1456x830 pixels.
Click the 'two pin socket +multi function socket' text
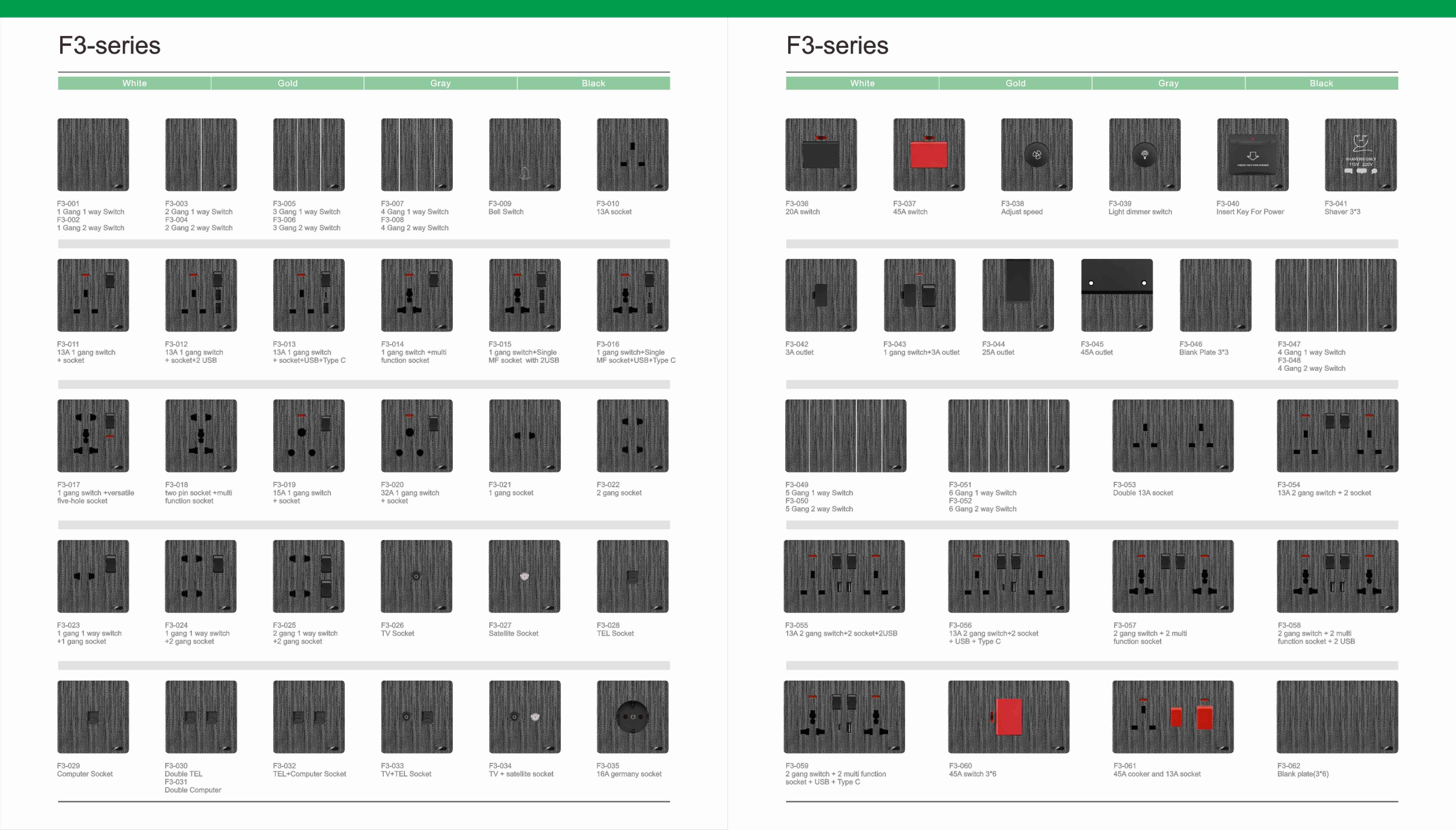point(198,497)
